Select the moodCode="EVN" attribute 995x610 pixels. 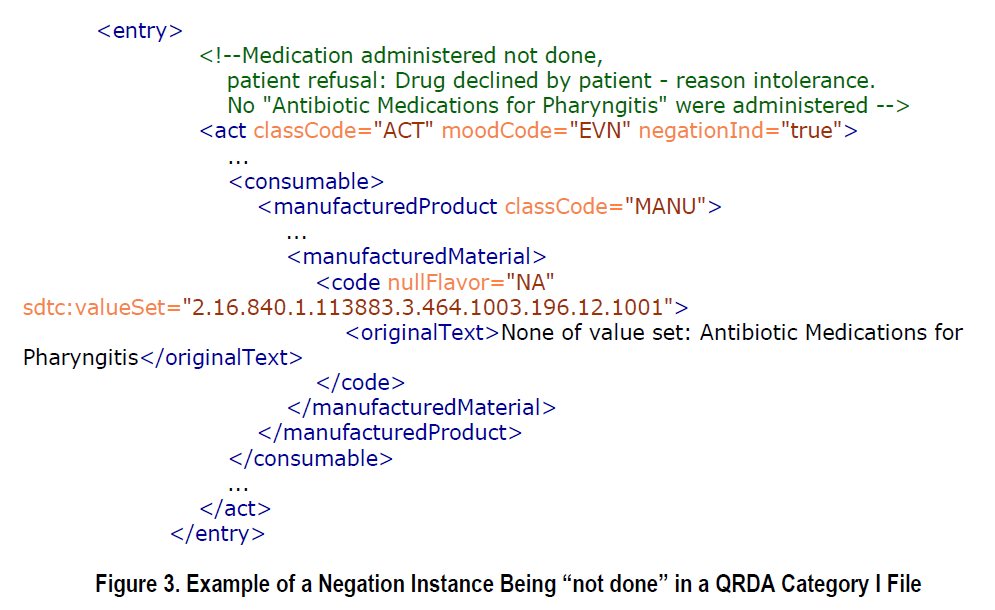click(536, 131)
